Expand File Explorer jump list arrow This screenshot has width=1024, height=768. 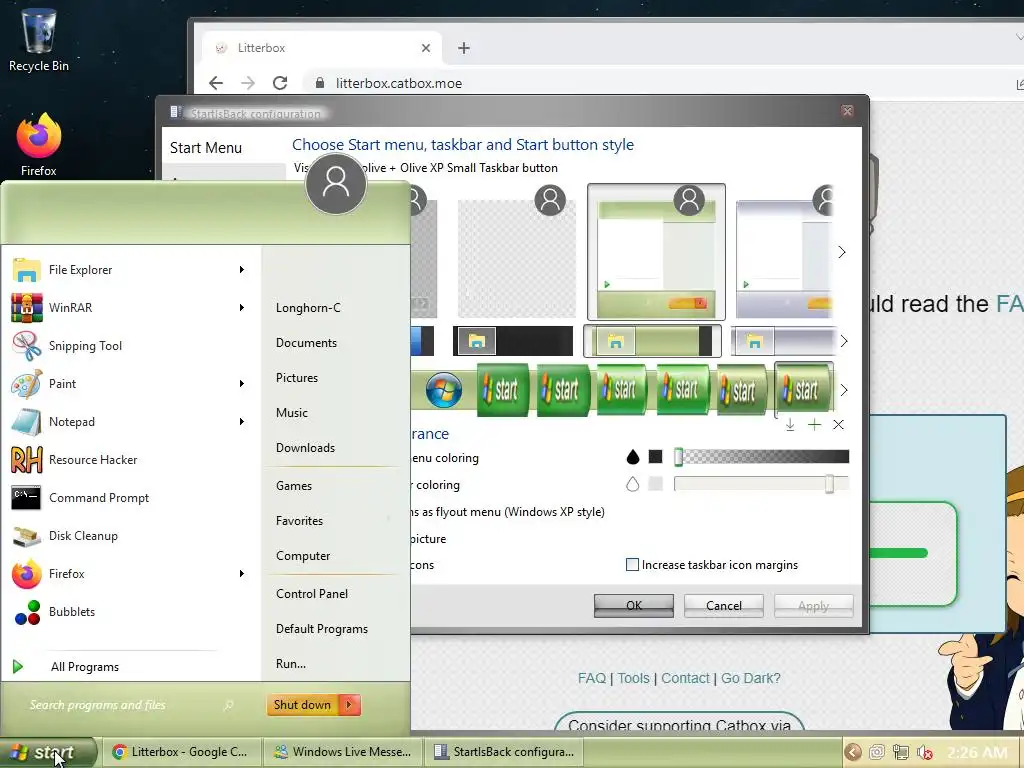pos(242,270)
